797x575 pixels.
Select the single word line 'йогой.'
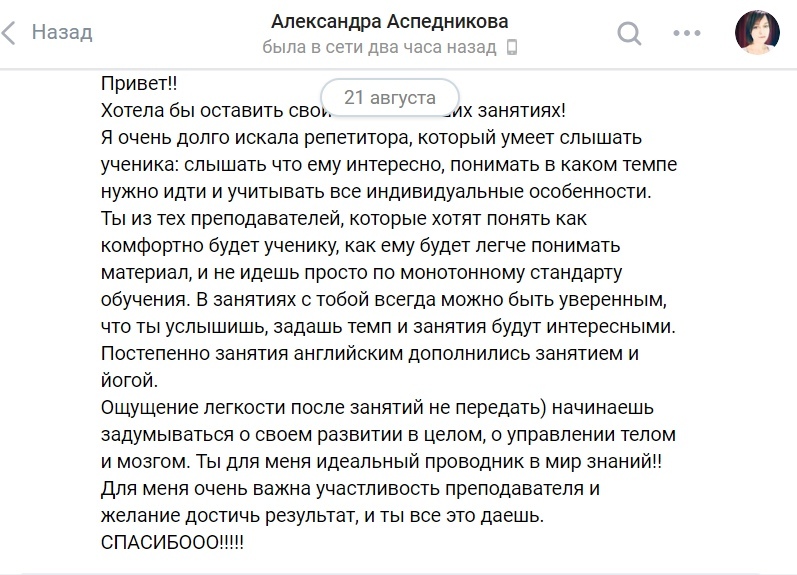coord(129,380)
